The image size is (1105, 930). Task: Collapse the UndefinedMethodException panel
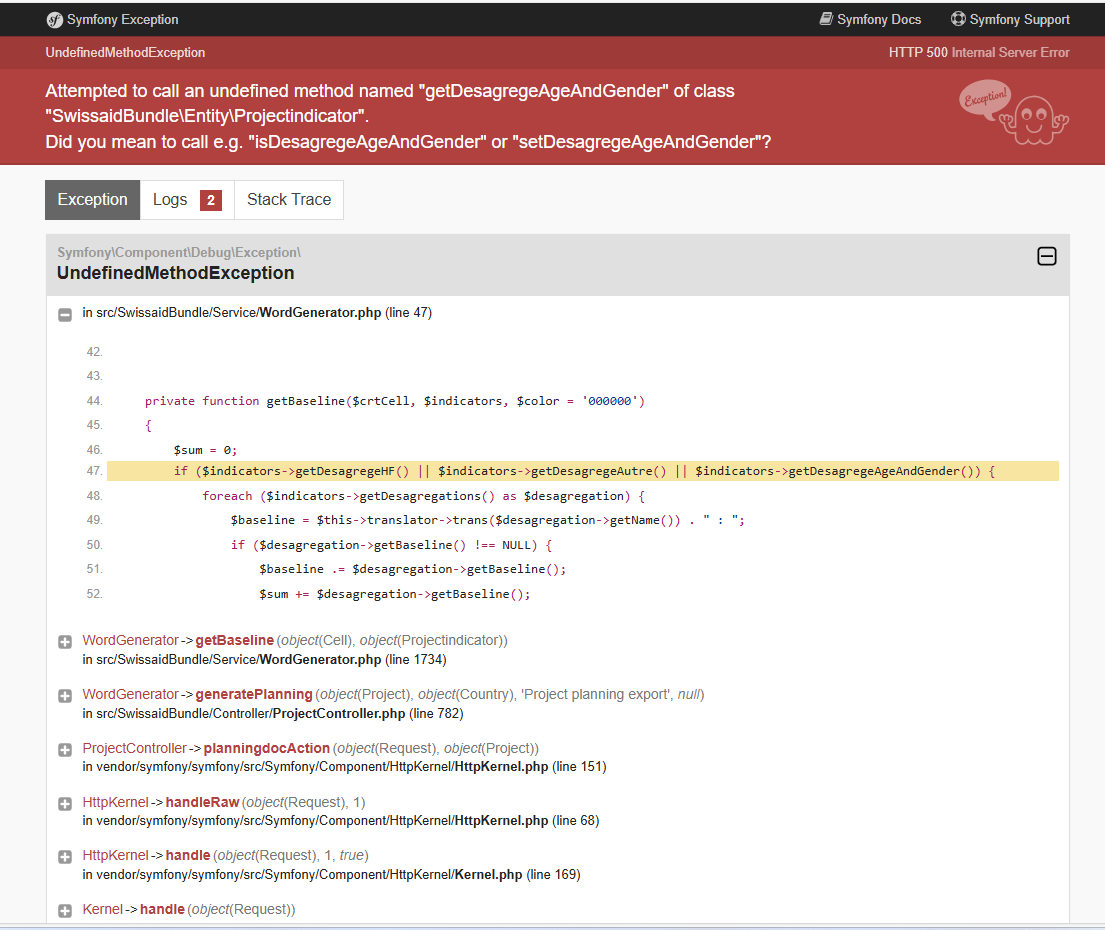[x=1047, y=256]
